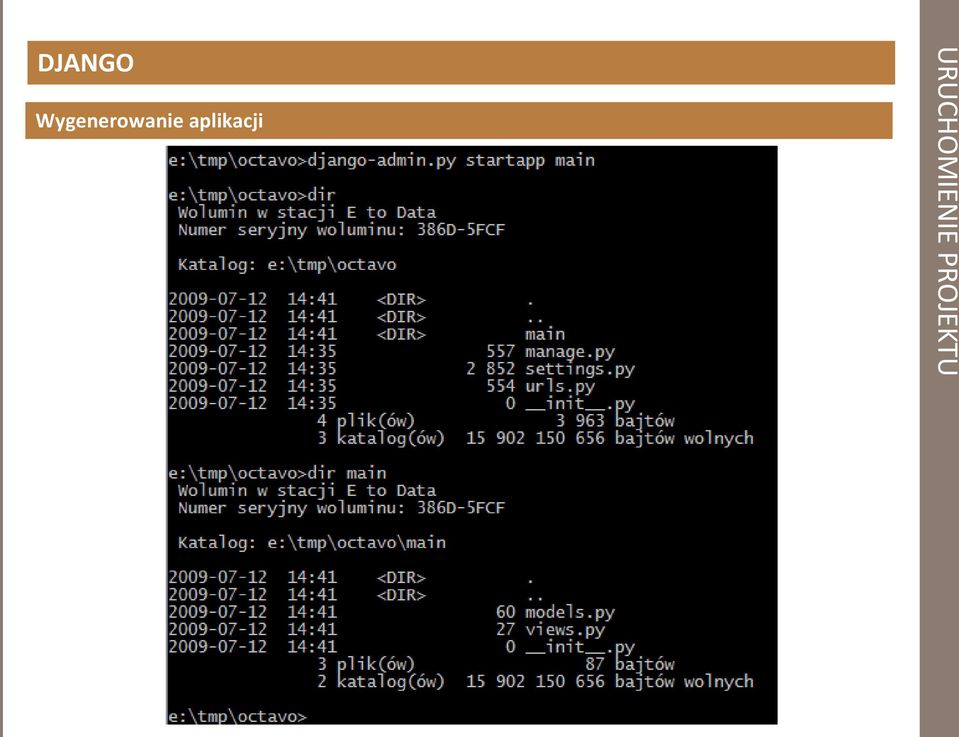Viewport: 959px width, 737px height.
Task: Click the '__init__.py' entry dated 14:35
Action: [580, 404]
